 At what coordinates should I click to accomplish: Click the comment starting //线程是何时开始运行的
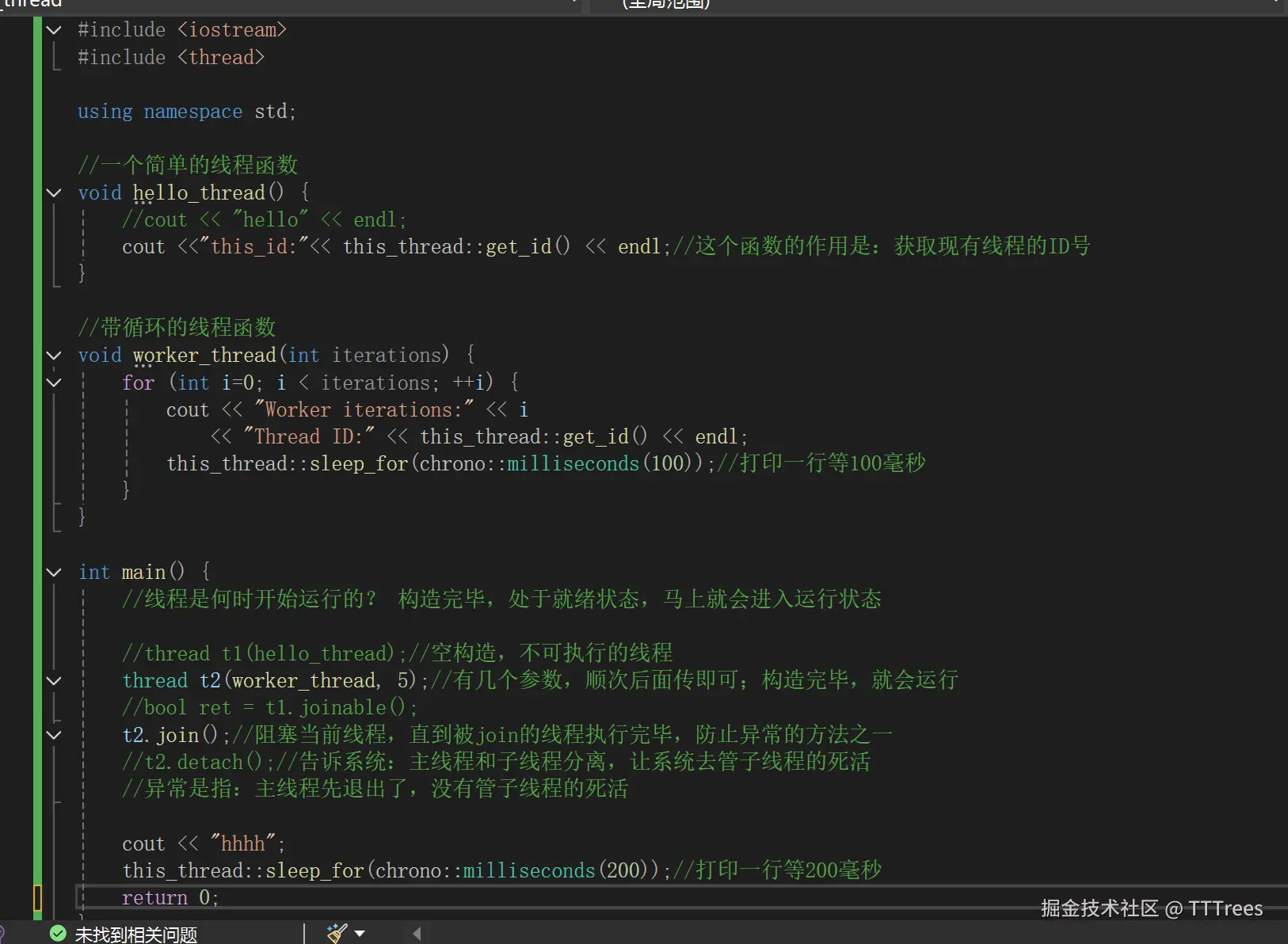click(501, 599)
